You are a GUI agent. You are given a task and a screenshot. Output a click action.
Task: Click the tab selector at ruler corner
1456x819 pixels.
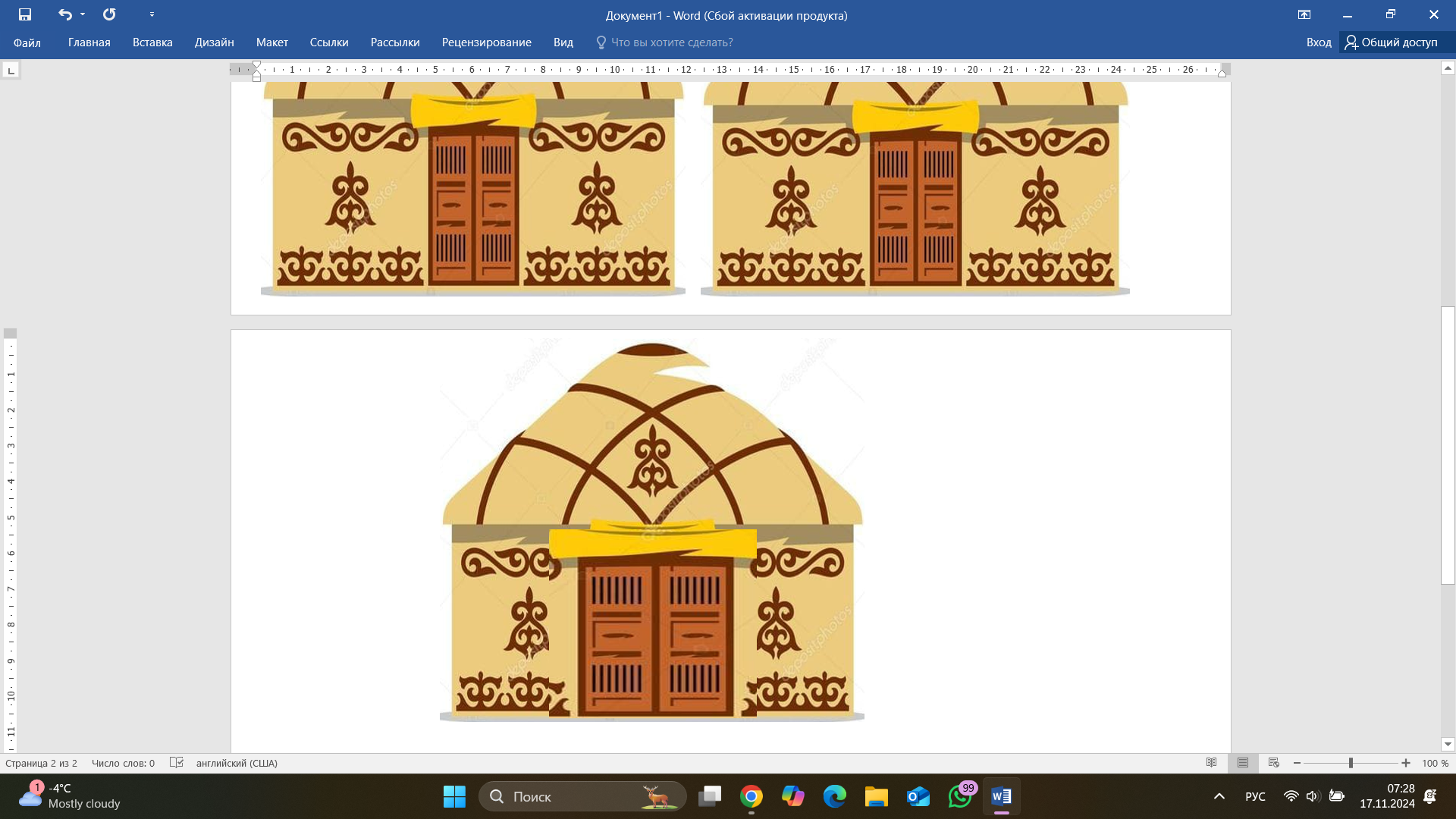11,71
